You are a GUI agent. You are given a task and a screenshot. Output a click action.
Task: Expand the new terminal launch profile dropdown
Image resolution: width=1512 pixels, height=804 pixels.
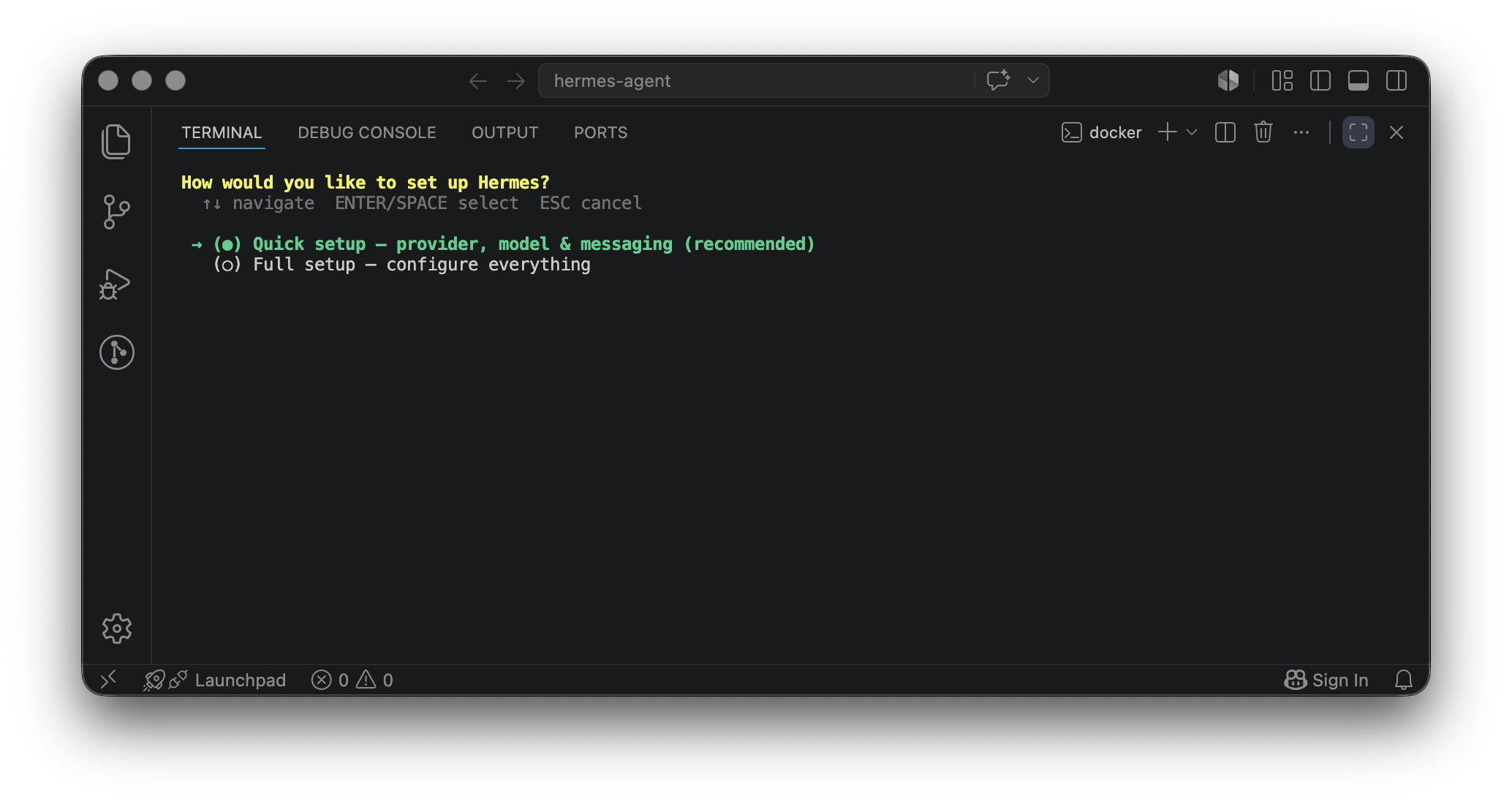tap(1192, 132)
